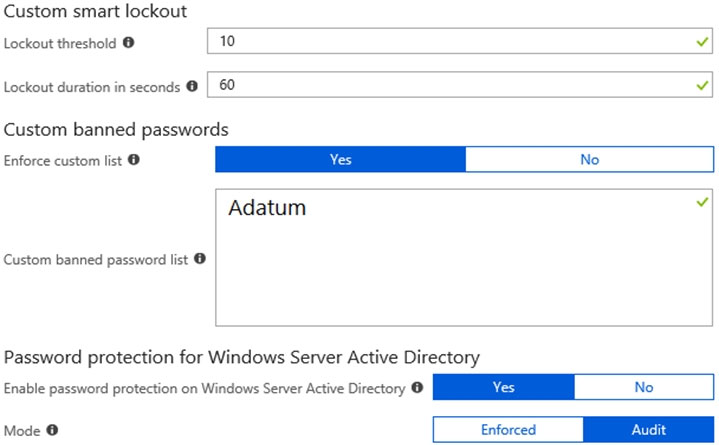The image size is (719, 445).
Task: Set Enforce custom list to Yes
Action: 340,159
